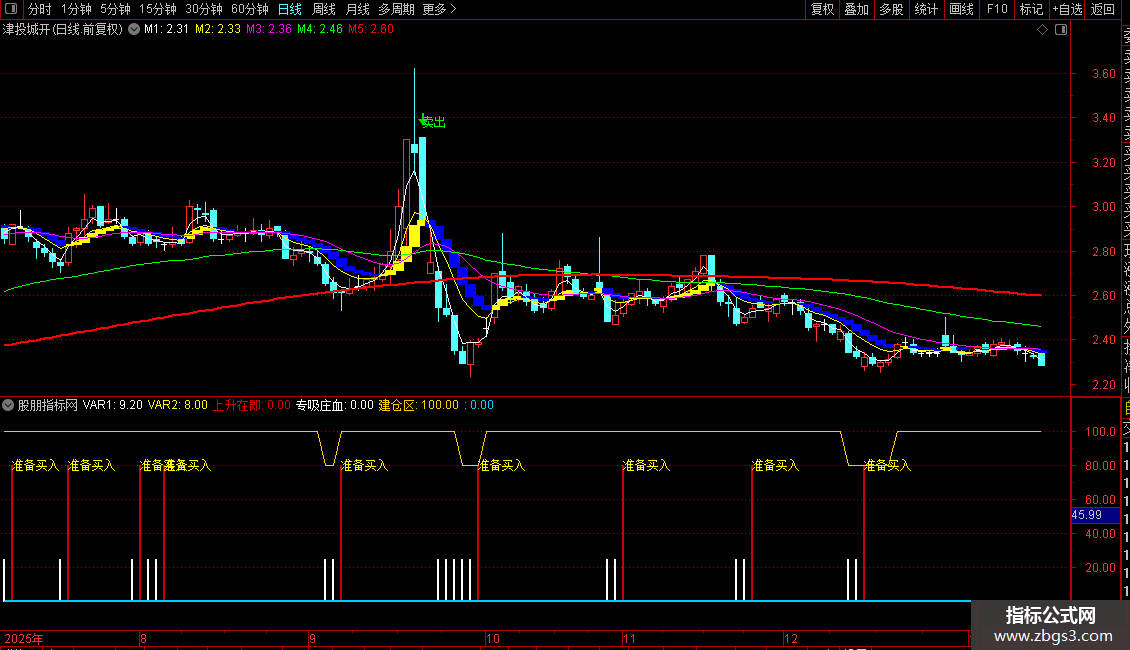Click the 统计 statistics button

(x=926, y=9)
